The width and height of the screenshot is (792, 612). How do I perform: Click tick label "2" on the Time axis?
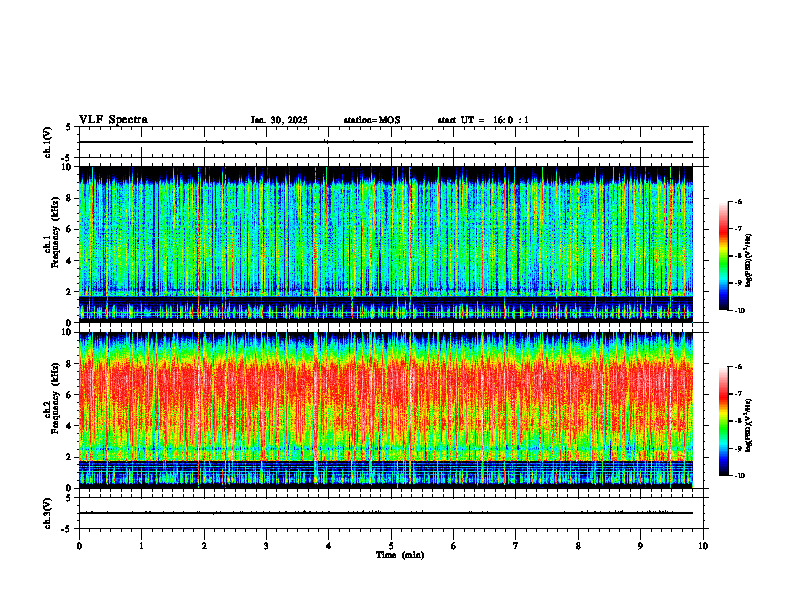tap(204, 546)
